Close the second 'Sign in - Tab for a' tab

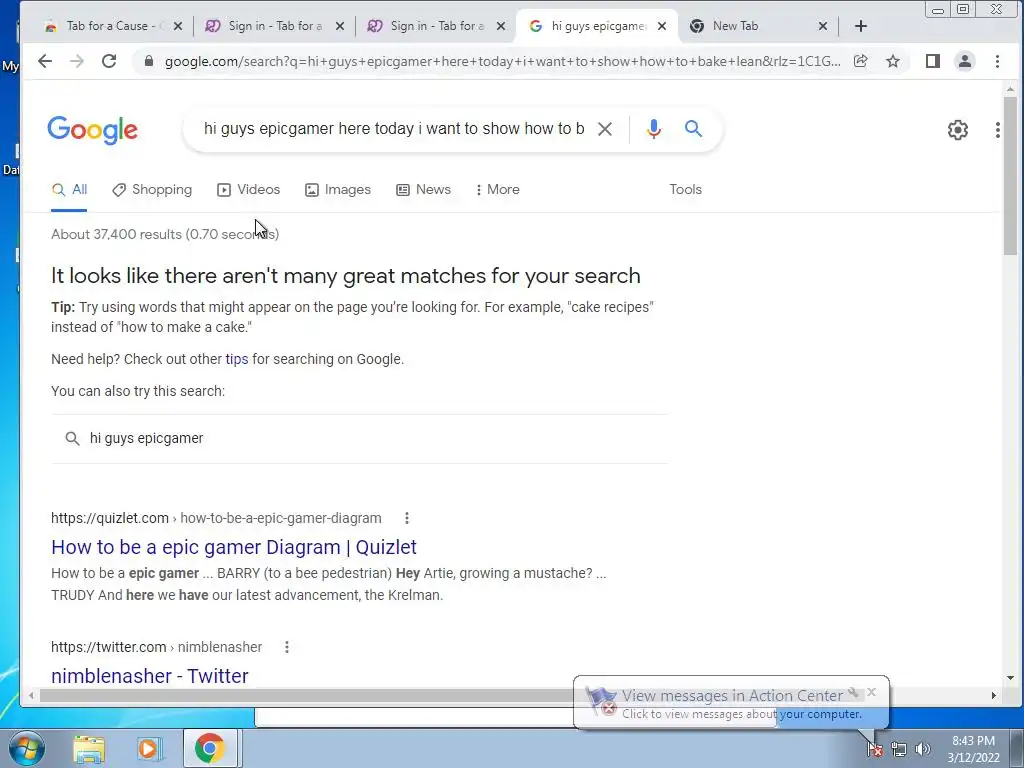(501, 26)
